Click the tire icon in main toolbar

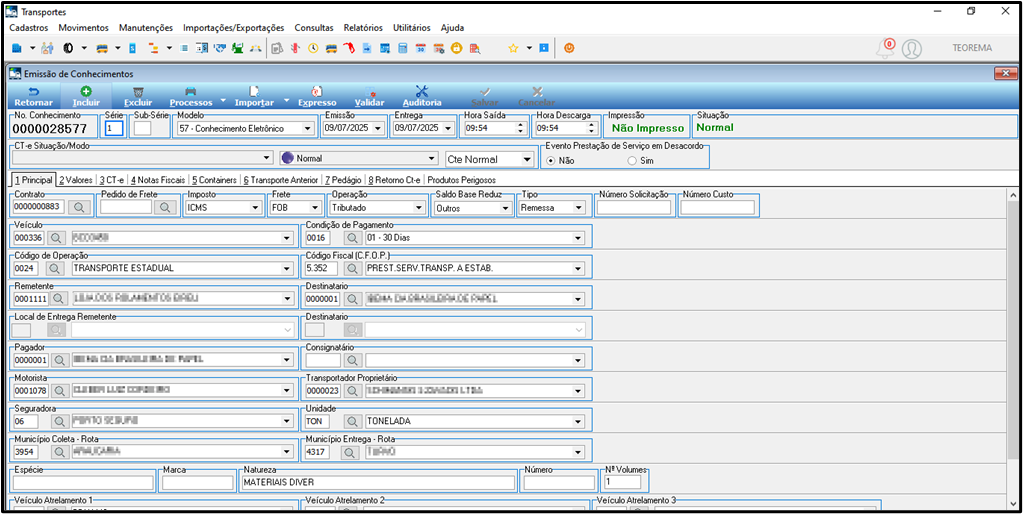pyautogui.click(x=68, y=48)
